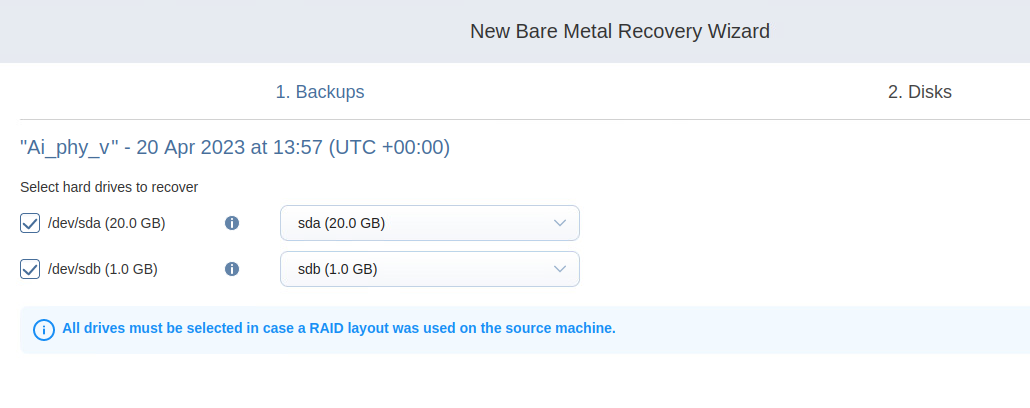Image resolution: width=1030 pixels, height=408 pixels.
Task: Click the New Bare Metal Recovery Wizard title
Action: [620, 31]
